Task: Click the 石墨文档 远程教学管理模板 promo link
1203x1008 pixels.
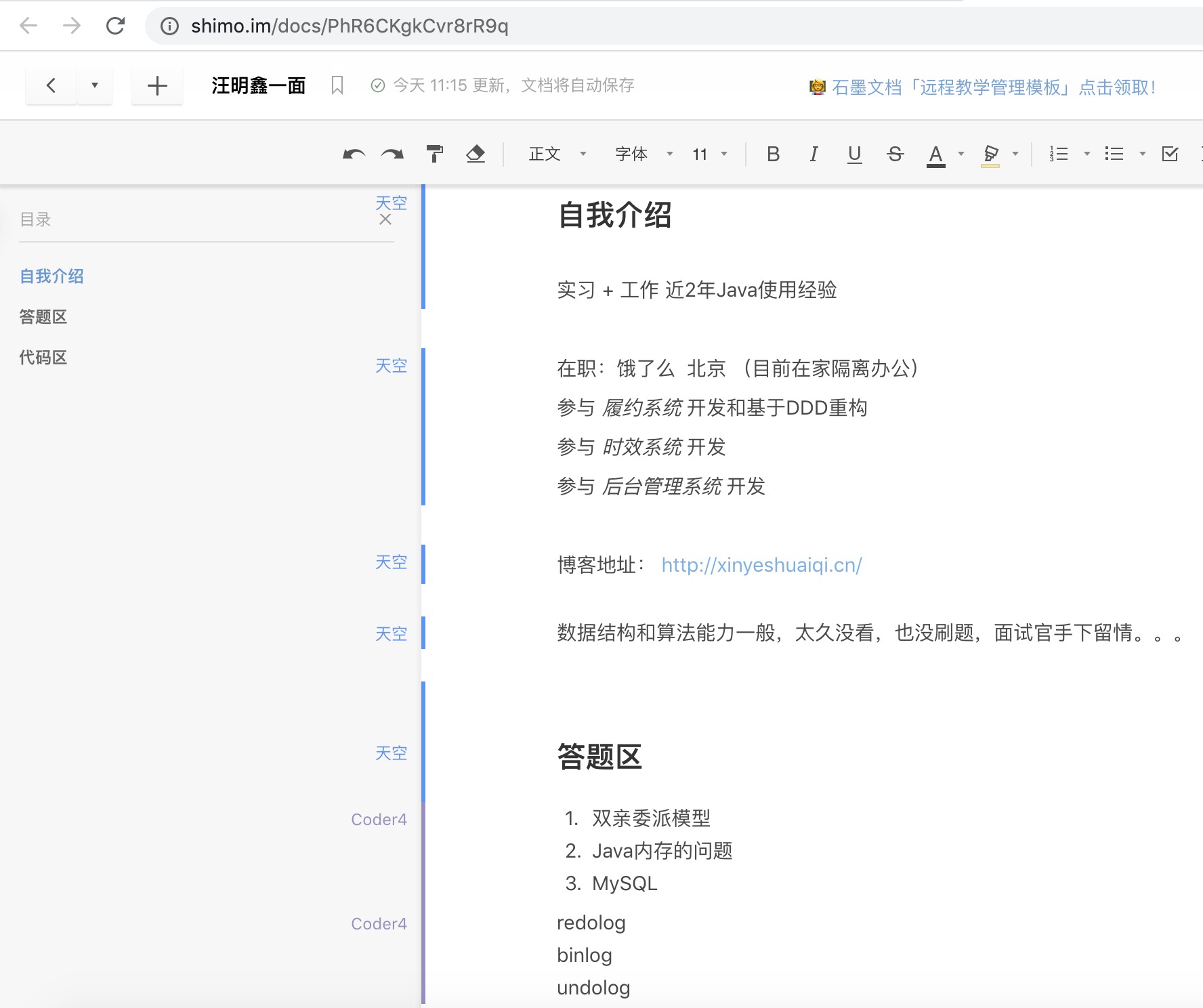Action: (993, 87)
